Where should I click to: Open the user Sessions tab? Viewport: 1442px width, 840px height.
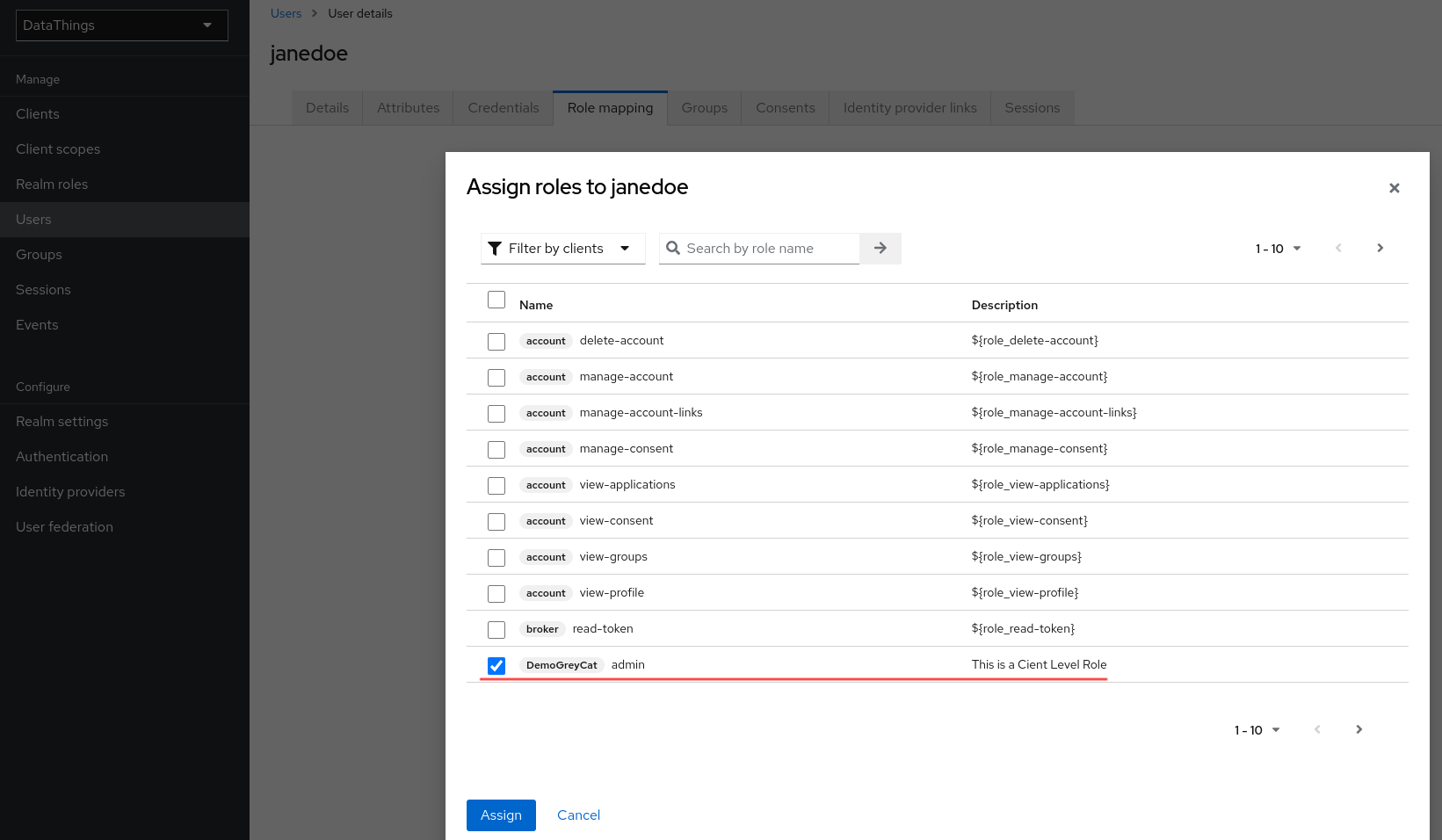[1033, 108]
